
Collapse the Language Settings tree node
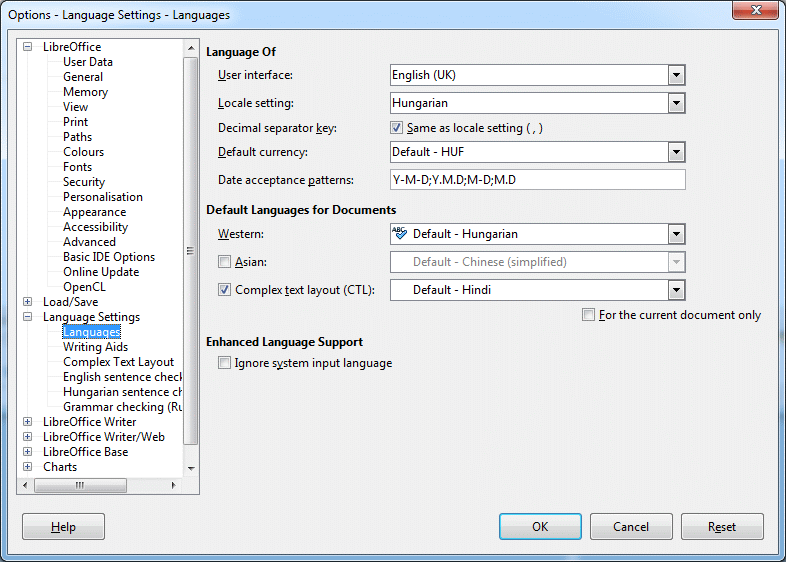[28, 317]
